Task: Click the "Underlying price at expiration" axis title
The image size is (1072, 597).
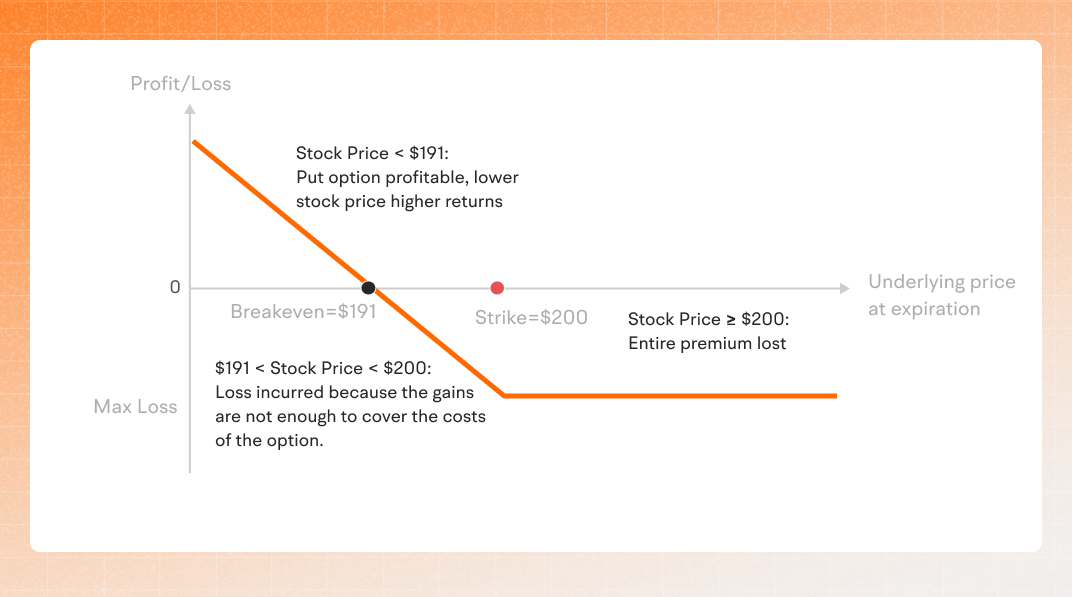Action: [941, 295]
